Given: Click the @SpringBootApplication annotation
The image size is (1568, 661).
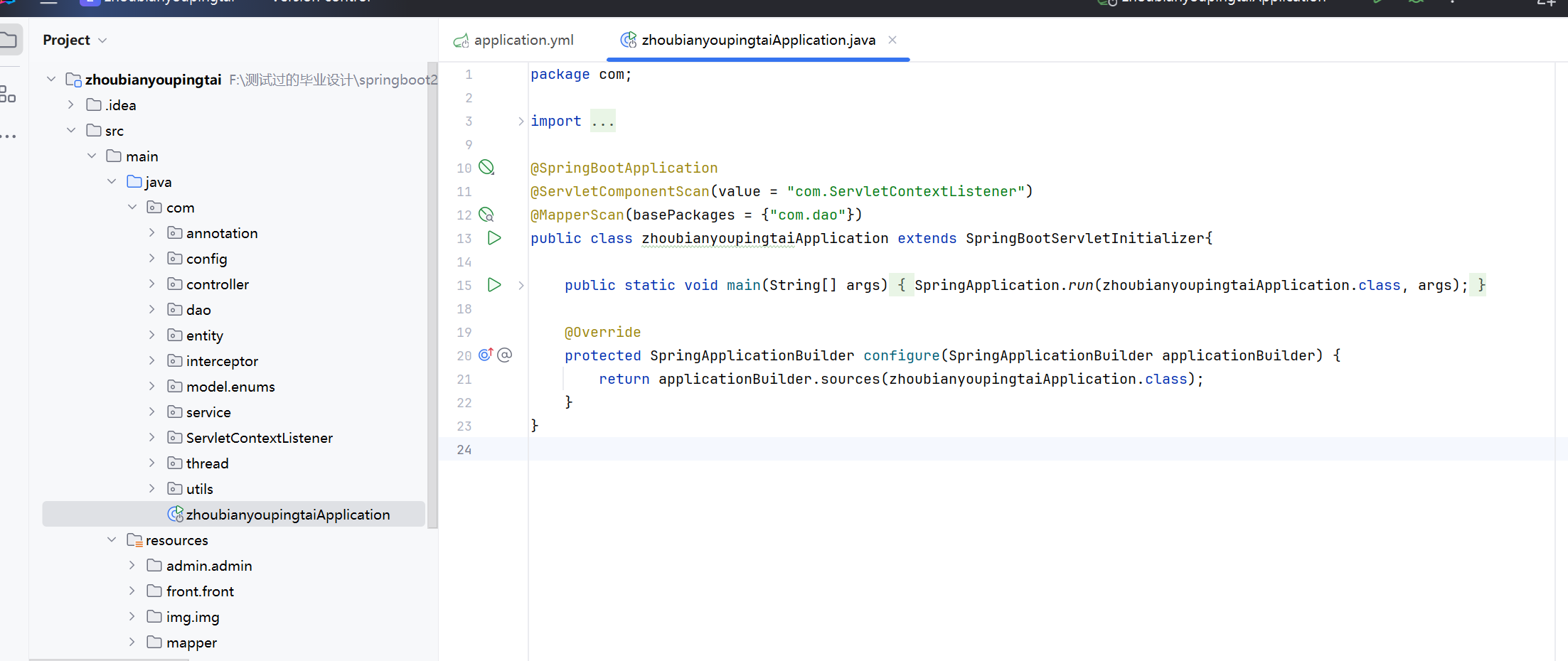Looking at the screenshot, I should [624, 168].
